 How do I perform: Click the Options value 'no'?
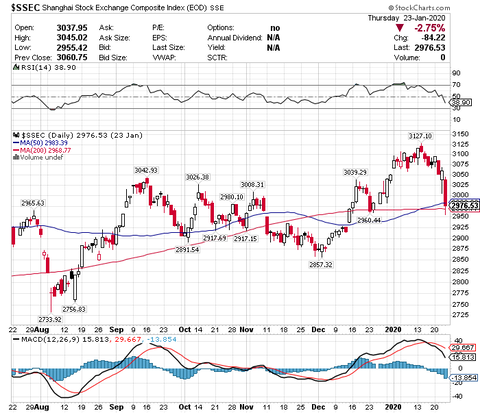[x=275, y=28]
